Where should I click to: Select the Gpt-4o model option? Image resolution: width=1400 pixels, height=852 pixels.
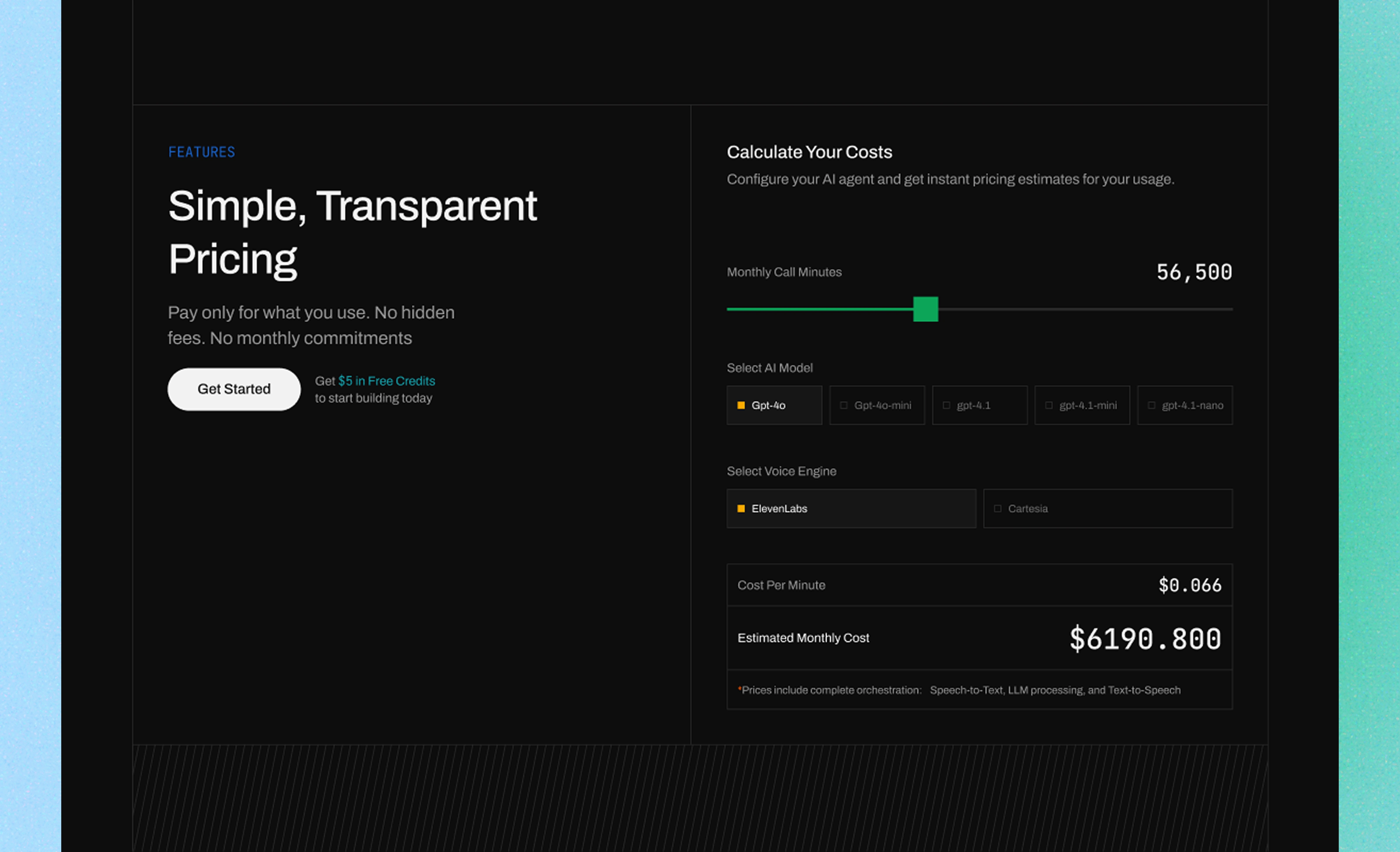774,405
